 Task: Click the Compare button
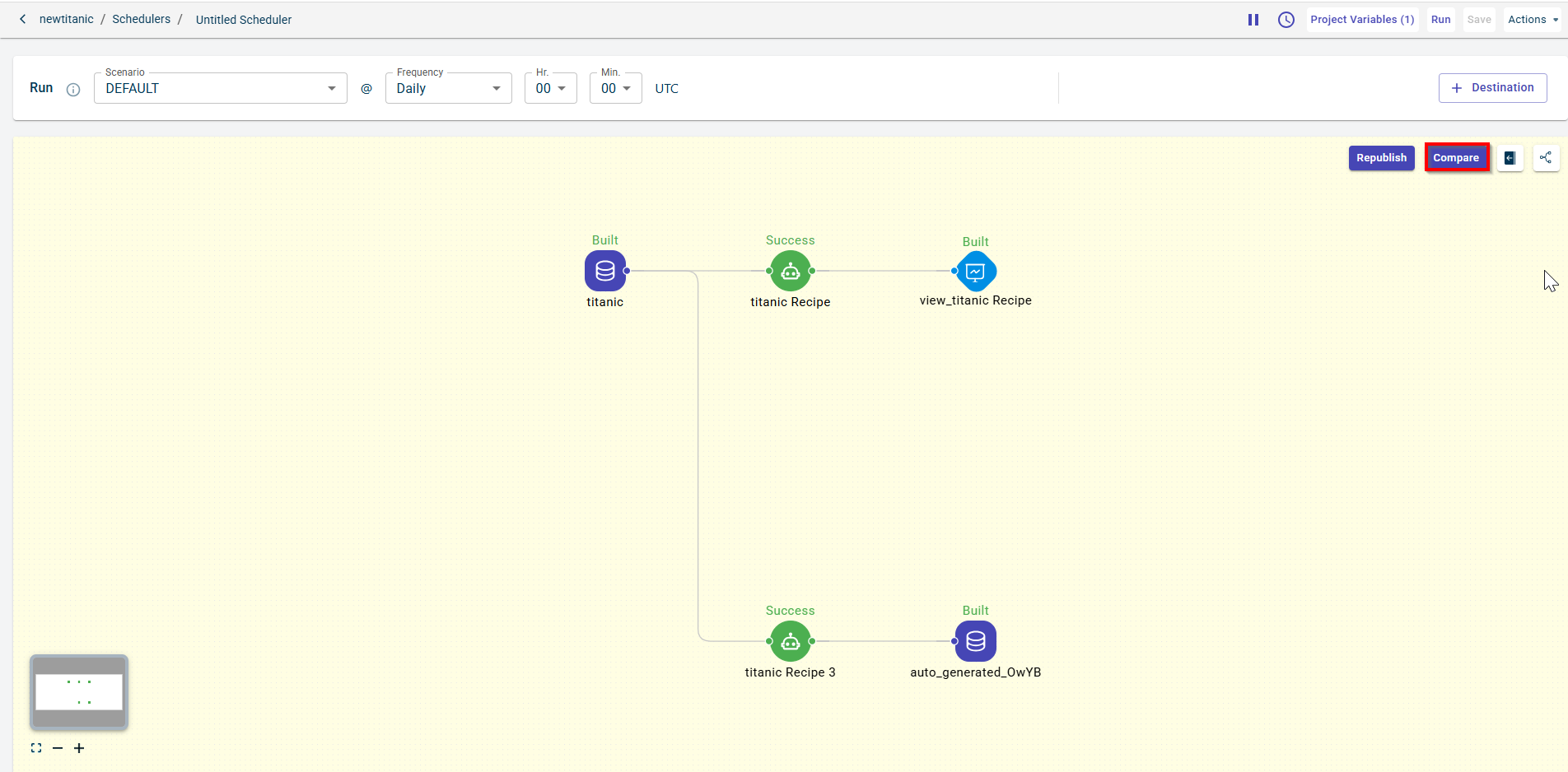pyautogui.click(x=1456, y=158)
